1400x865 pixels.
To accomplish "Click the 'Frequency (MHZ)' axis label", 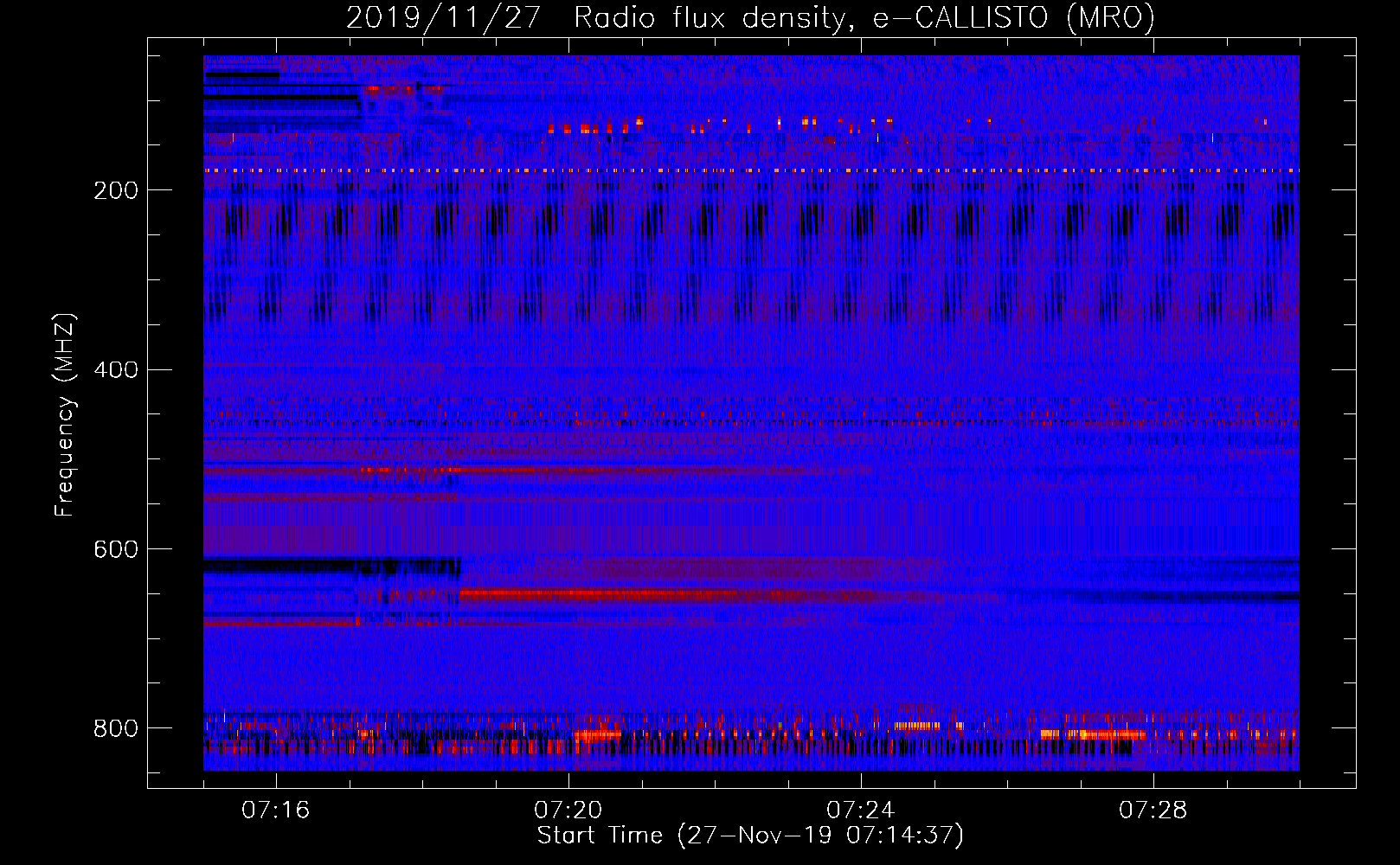I will click(65, 414).
